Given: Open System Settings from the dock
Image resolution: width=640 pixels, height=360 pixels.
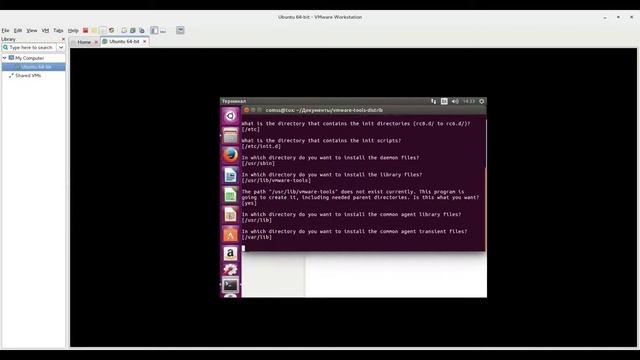Looking at the screenshot, I should (230, 269).
